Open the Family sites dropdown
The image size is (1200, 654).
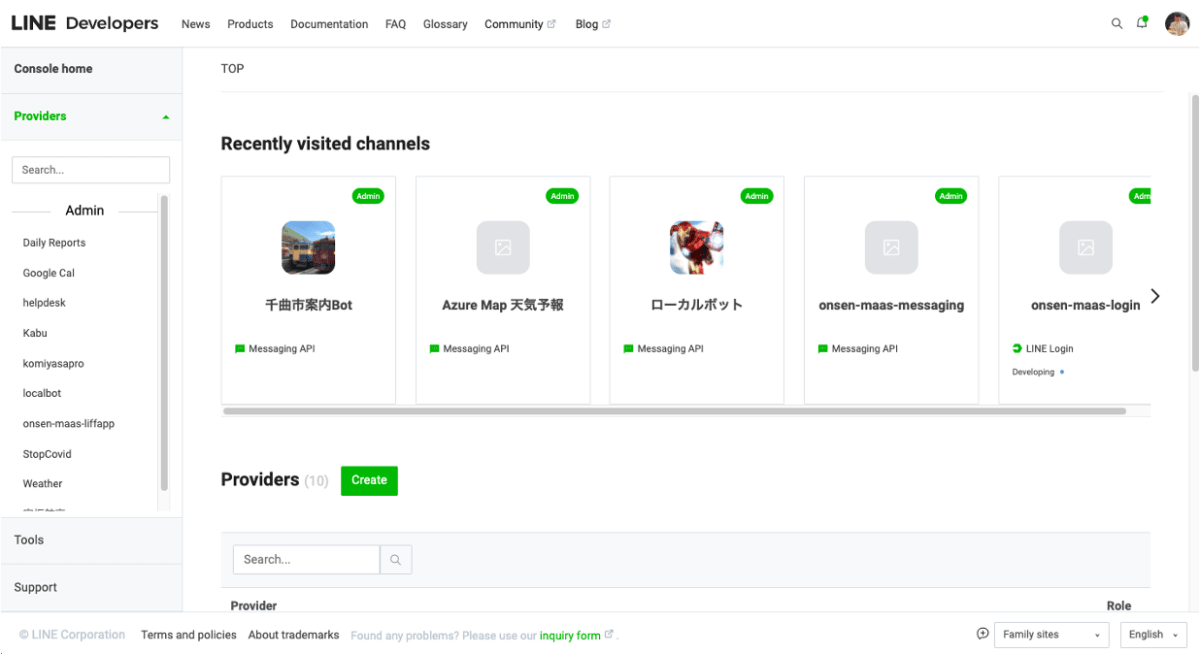pos(1052,634)
